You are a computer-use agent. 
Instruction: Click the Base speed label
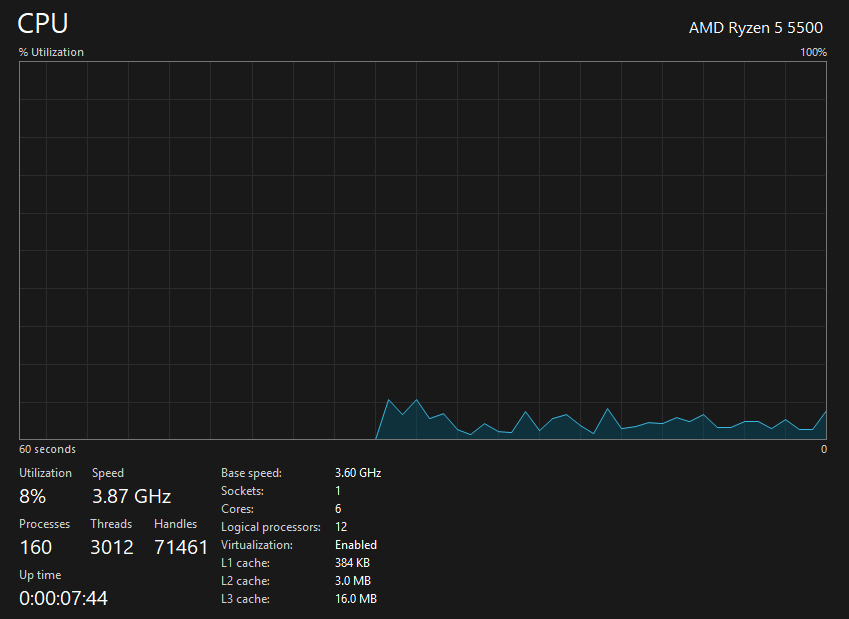tap(251, 473)
